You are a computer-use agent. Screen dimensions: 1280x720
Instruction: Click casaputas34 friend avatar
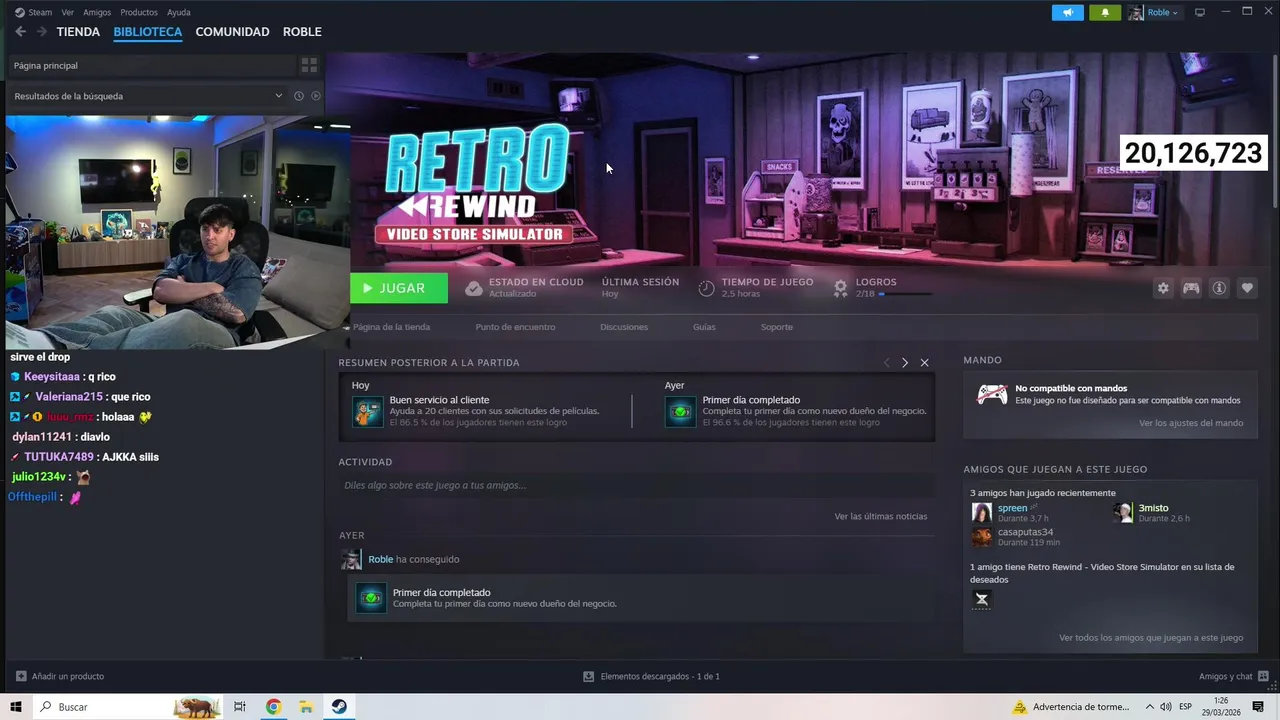click(982, 537)
